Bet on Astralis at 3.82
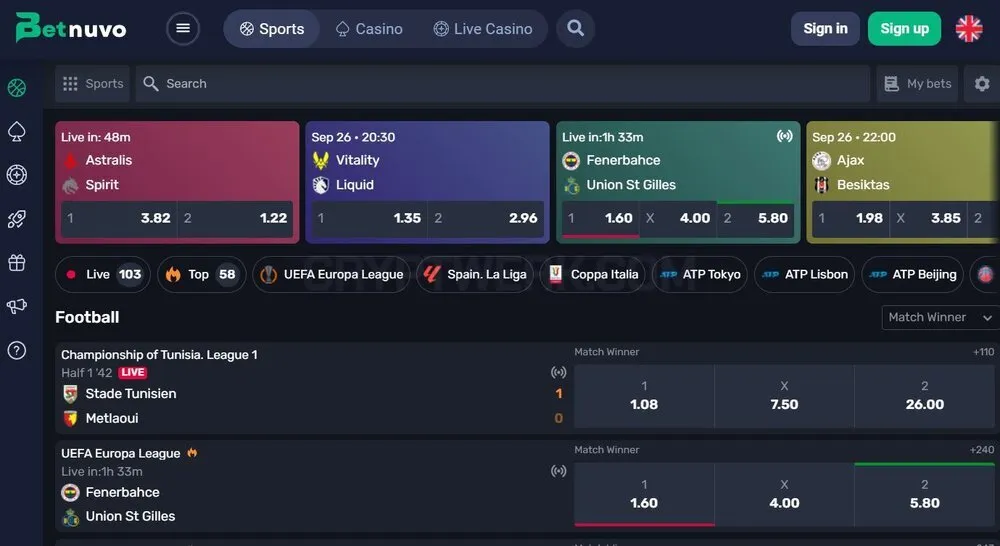The height and width of the screenshot is (546, 1000). pyautogui.click(x=119, y=218)
